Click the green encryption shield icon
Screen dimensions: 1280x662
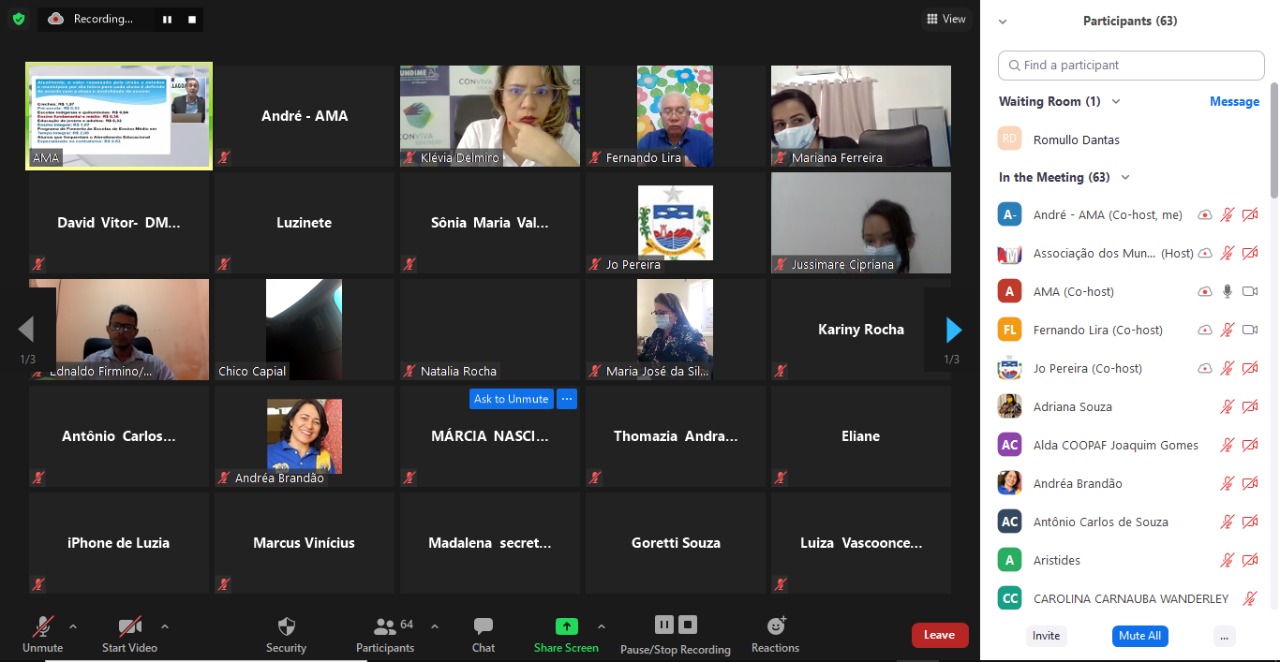click(18, 19)
